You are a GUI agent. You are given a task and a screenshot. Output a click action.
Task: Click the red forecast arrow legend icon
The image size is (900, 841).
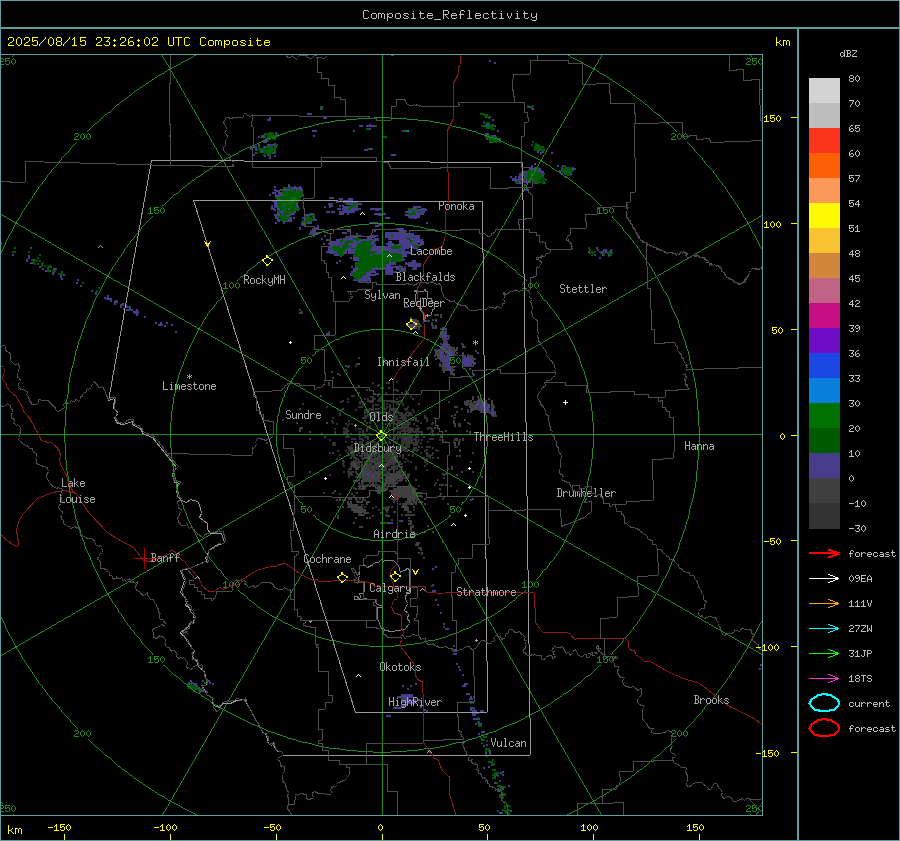tap(824, 553)
